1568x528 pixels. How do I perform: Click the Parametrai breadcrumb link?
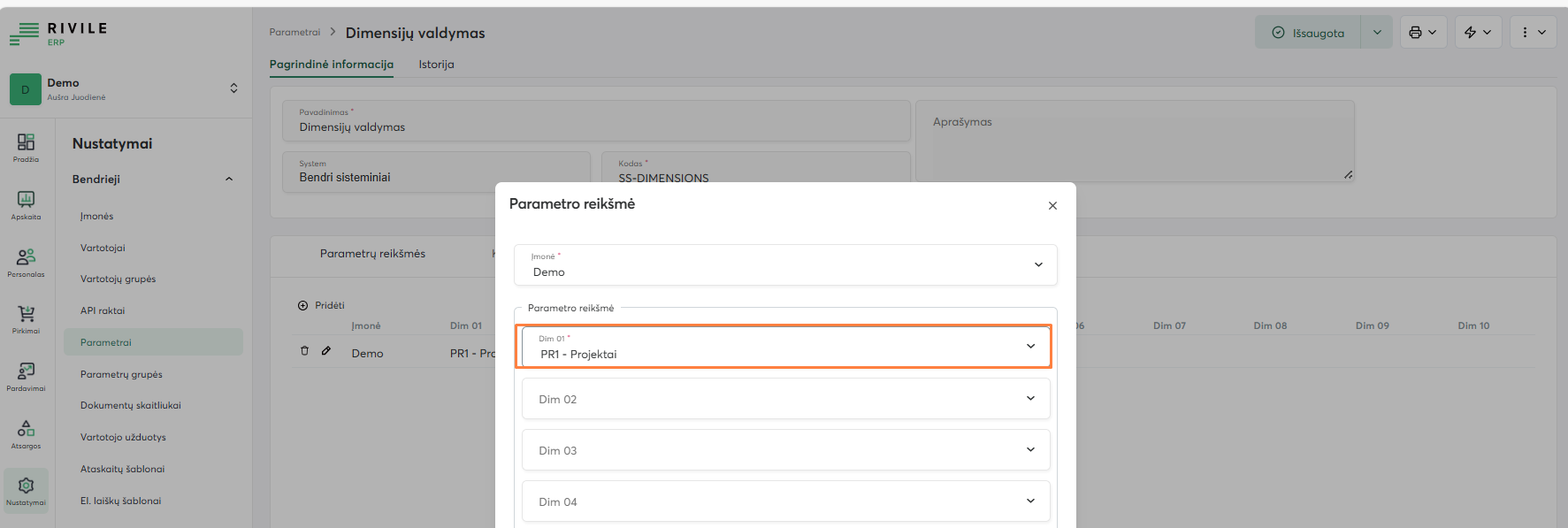pos(294,33)
